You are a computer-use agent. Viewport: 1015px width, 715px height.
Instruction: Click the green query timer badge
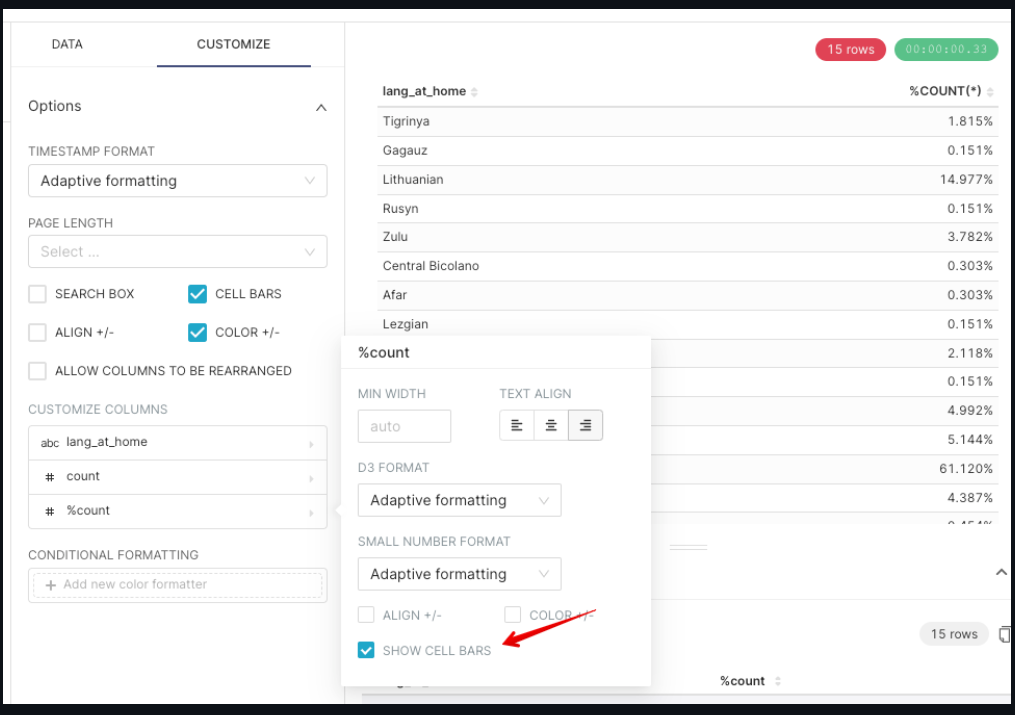pos(946,49)
